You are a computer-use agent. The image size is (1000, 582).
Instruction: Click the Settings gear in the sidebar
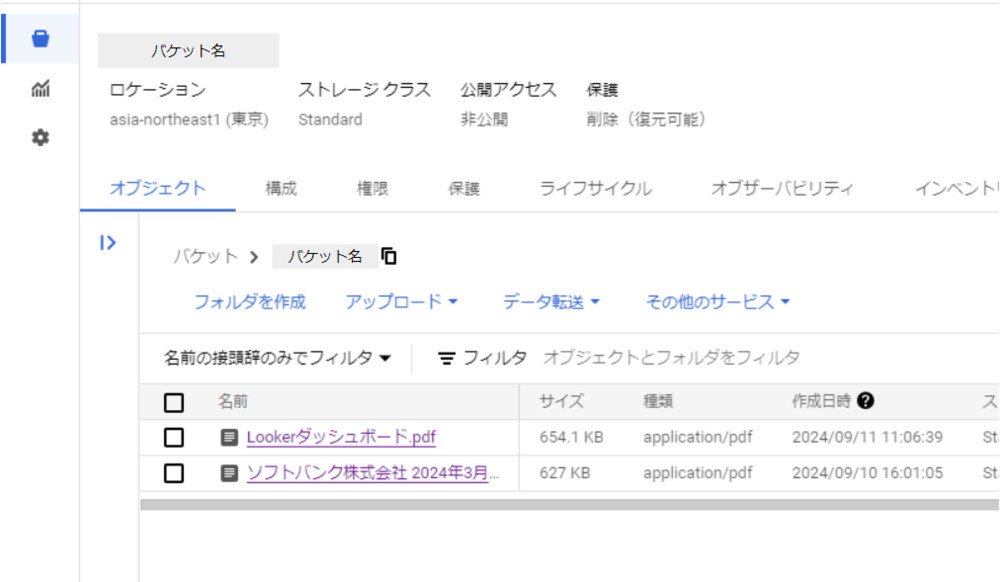(x=39, y=138)
